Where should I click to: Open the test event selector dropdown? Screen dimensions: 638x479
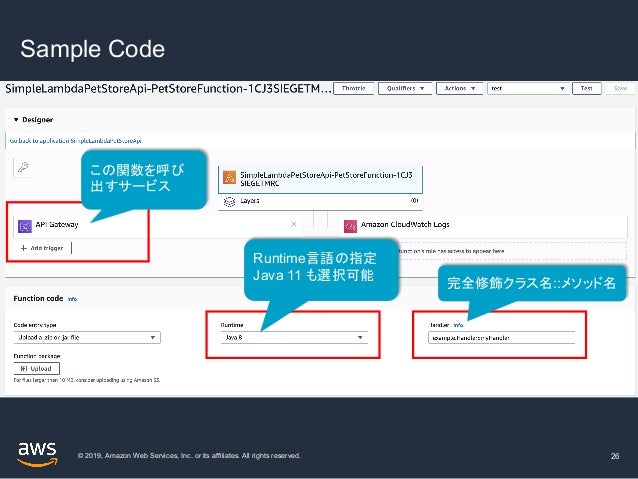coord(528,88)
